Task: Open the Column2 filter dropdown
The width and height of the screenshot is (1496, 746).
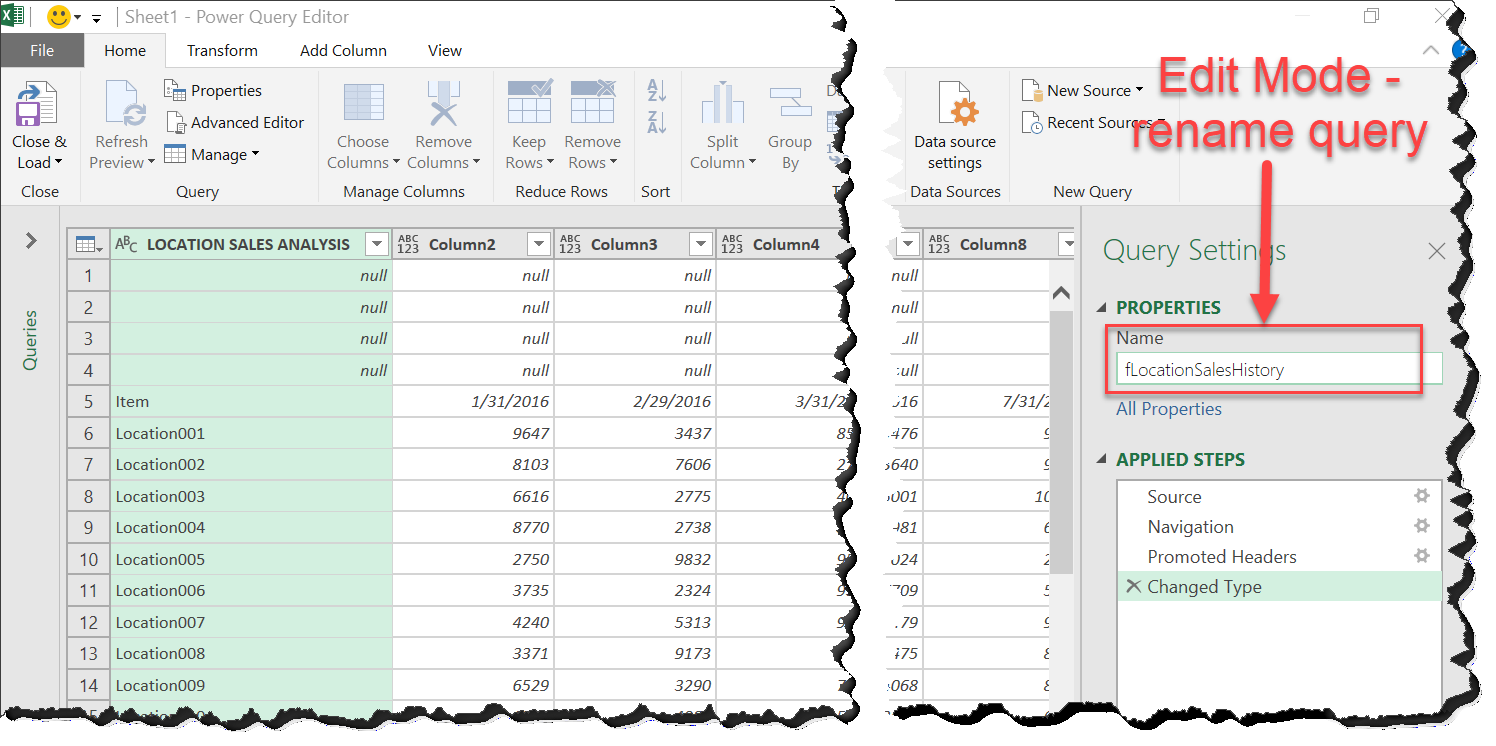Action: pyautogui.click(x=539, y=243)
